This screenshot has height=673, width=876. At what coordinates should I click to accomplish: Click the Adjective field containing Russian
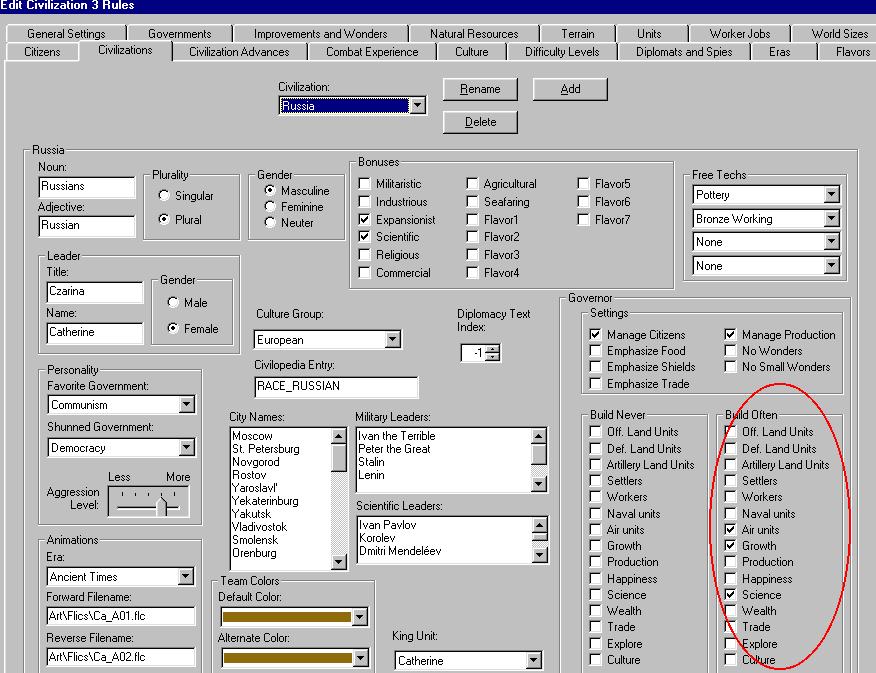tap(87, 226)
